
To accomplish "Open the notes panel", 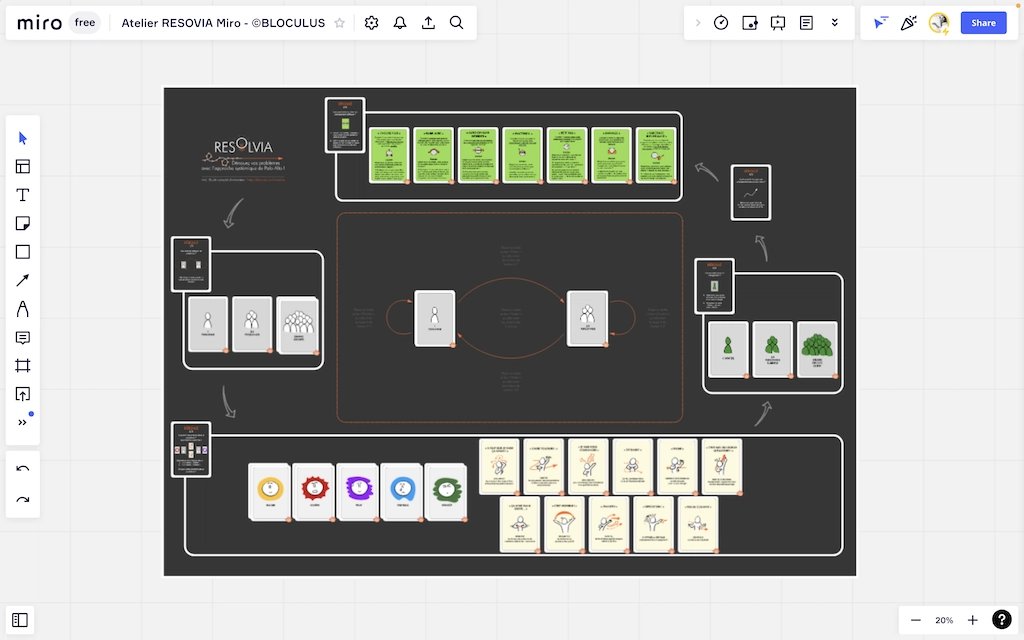I will tap(807, 23).
